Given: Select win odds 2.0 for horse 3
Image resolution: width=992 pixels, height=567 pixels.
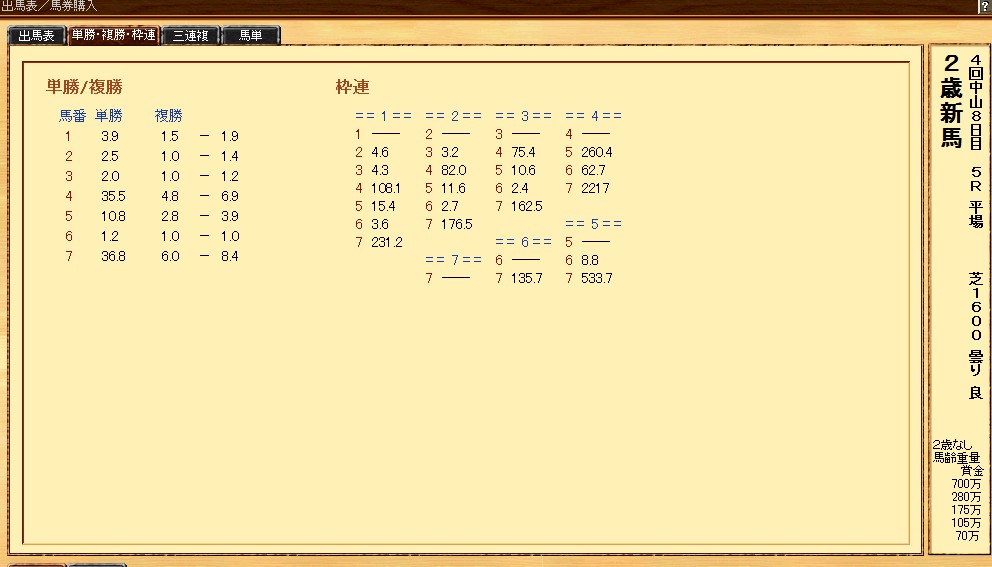Looking at the screenshot, I should point(109,177).
